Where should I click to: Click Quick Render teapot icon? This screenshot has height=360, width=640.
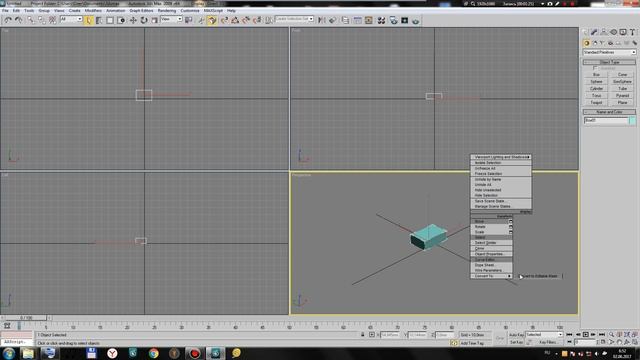pyautogui.click(x=416, y=20)
